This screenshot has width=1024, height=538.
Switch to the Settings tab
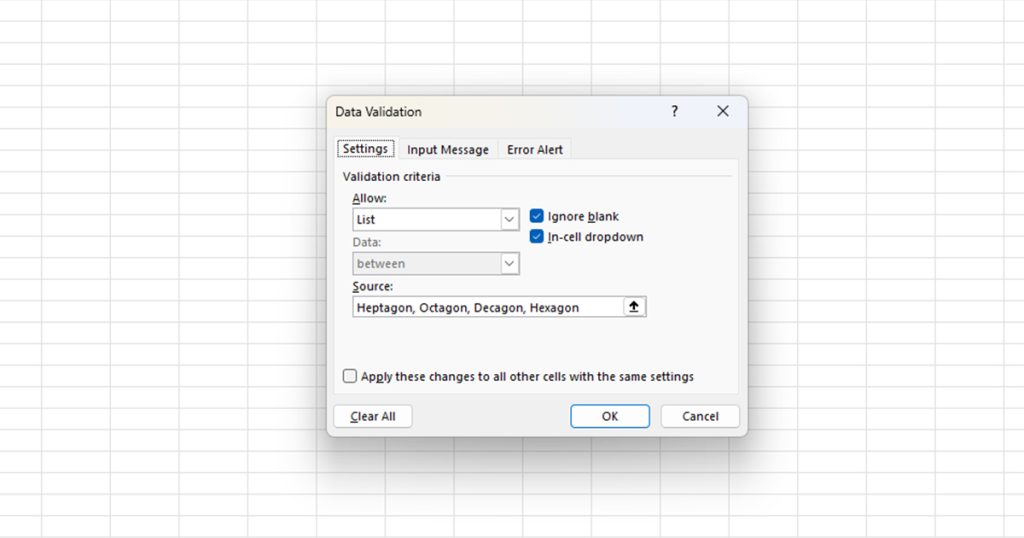[x=365, y=149]
